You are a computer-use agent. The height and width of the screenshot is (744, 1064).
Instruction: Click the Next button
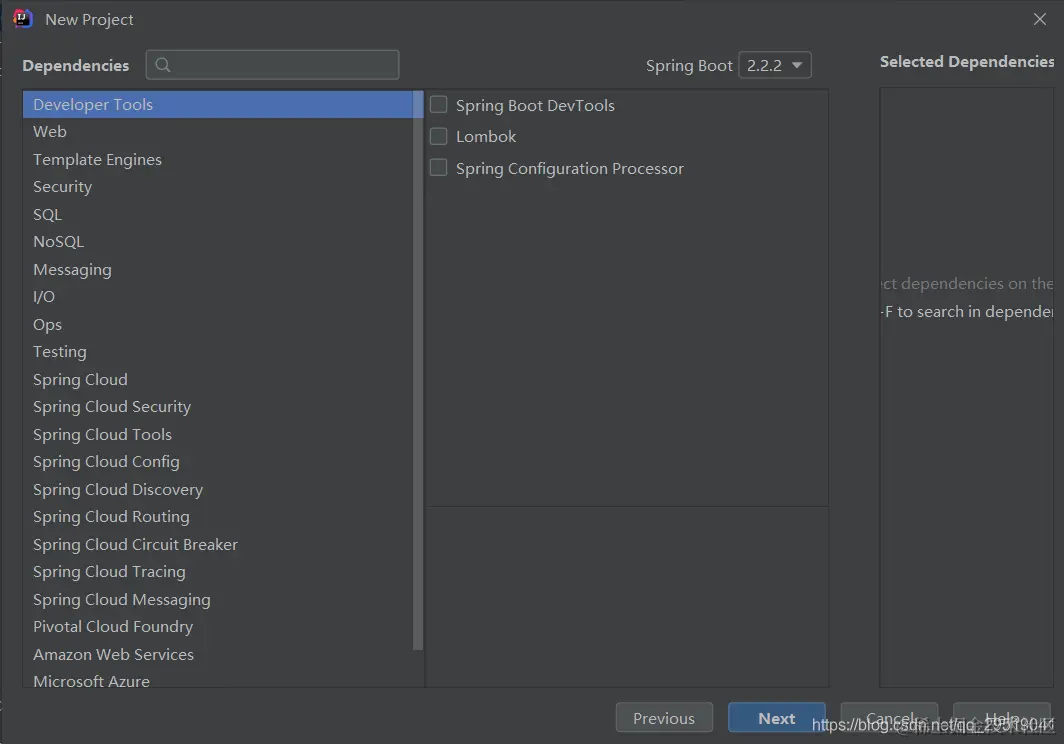776,718
